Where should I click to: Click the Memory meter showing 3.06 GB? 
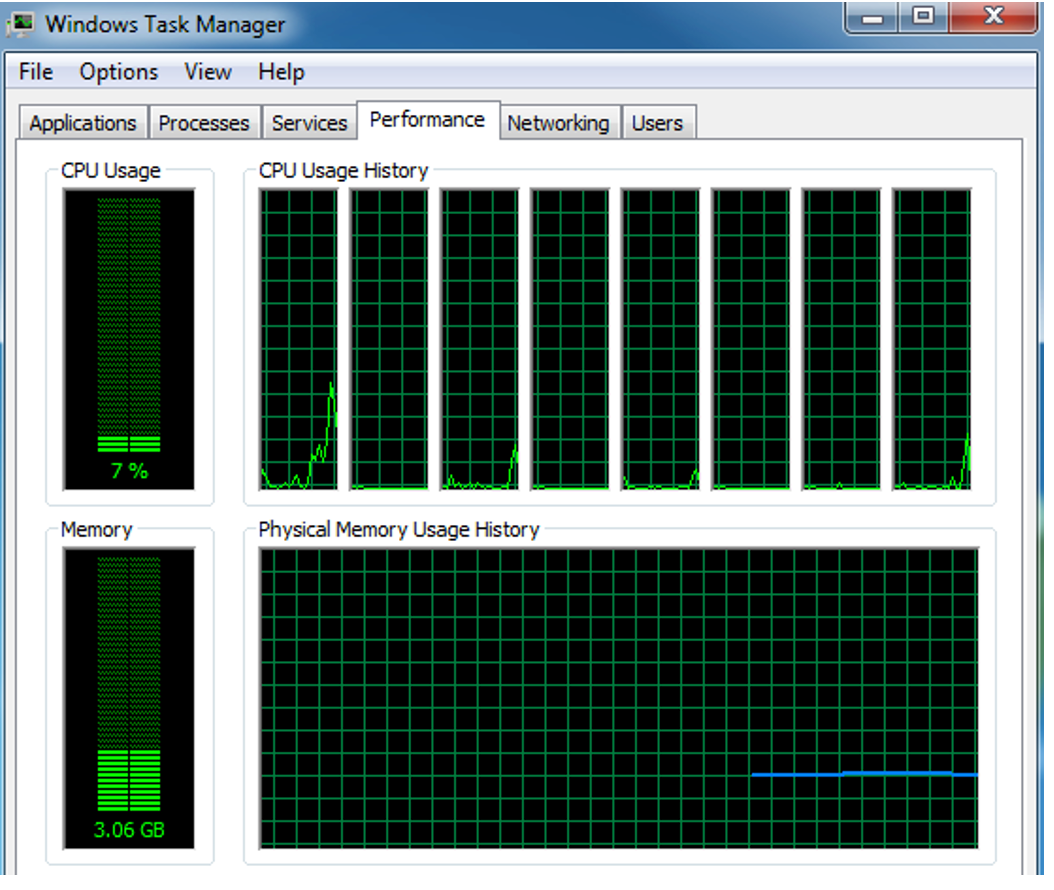tap(129, 698)
